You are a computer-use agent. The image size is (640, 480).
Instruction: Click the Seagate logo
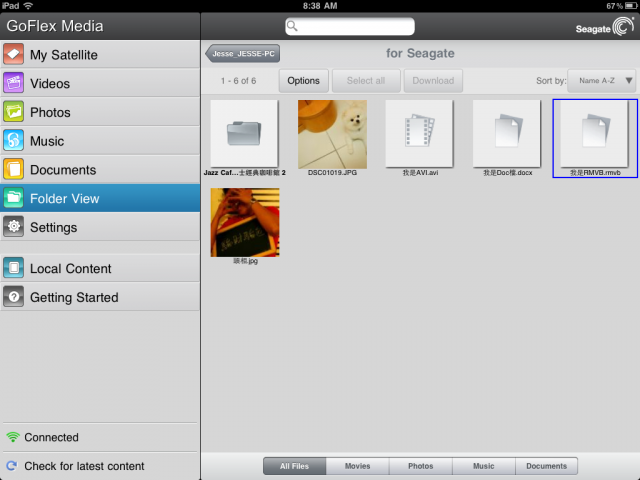pos(604,27)
